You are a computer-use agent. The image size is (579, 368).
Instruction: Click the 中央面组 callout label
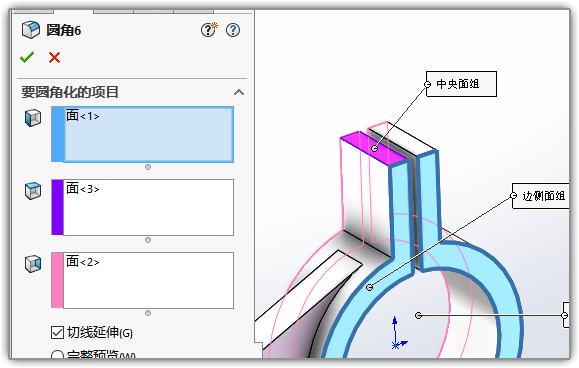click(461, 84)
